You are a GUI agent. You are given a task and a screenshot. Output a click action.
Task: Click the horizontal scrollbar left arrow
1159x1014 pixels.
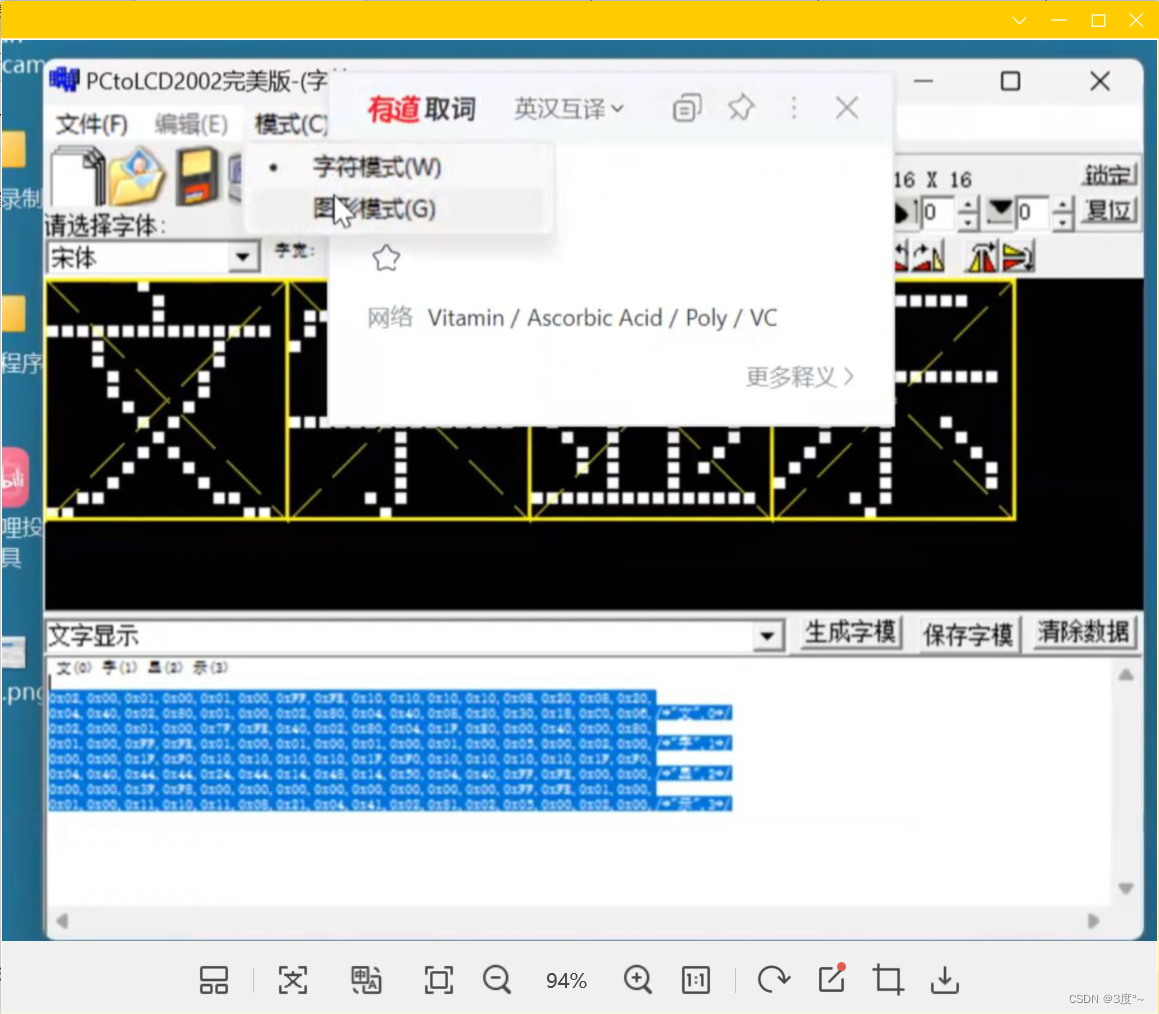[x=63, y=921]
